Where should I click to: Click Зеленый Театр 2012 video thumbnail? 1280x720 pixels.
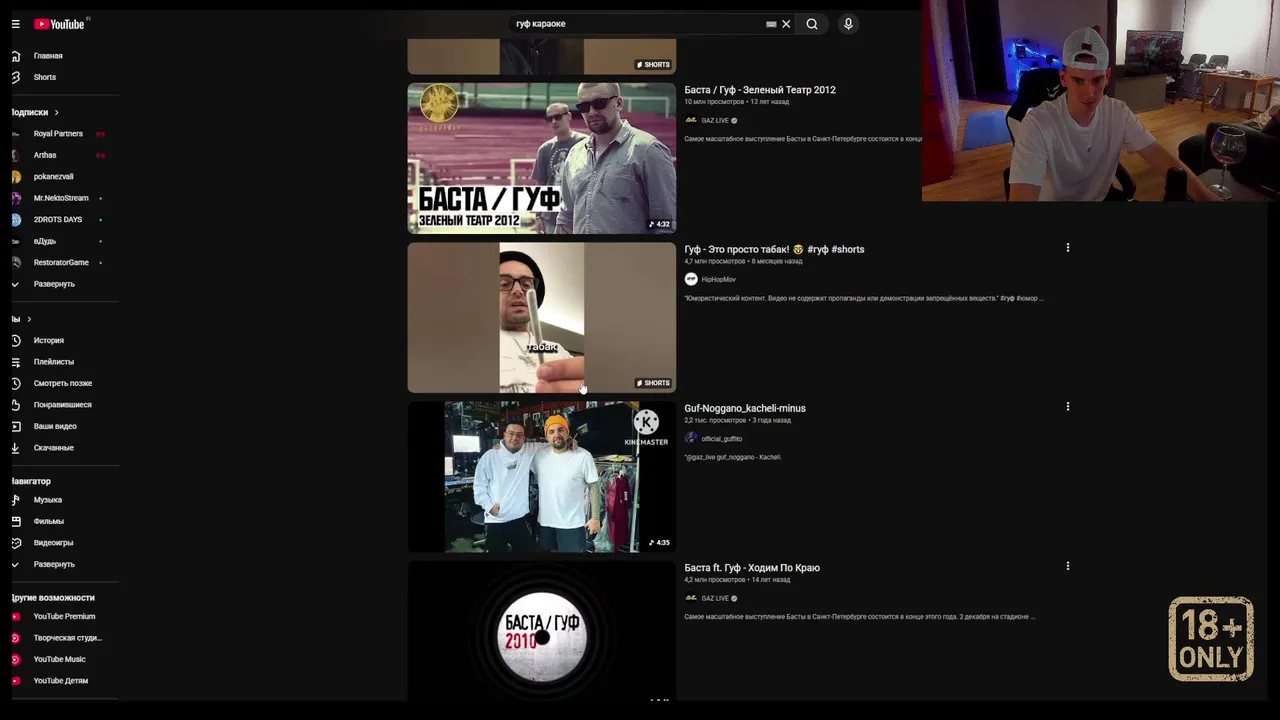(x=541, y=158)
